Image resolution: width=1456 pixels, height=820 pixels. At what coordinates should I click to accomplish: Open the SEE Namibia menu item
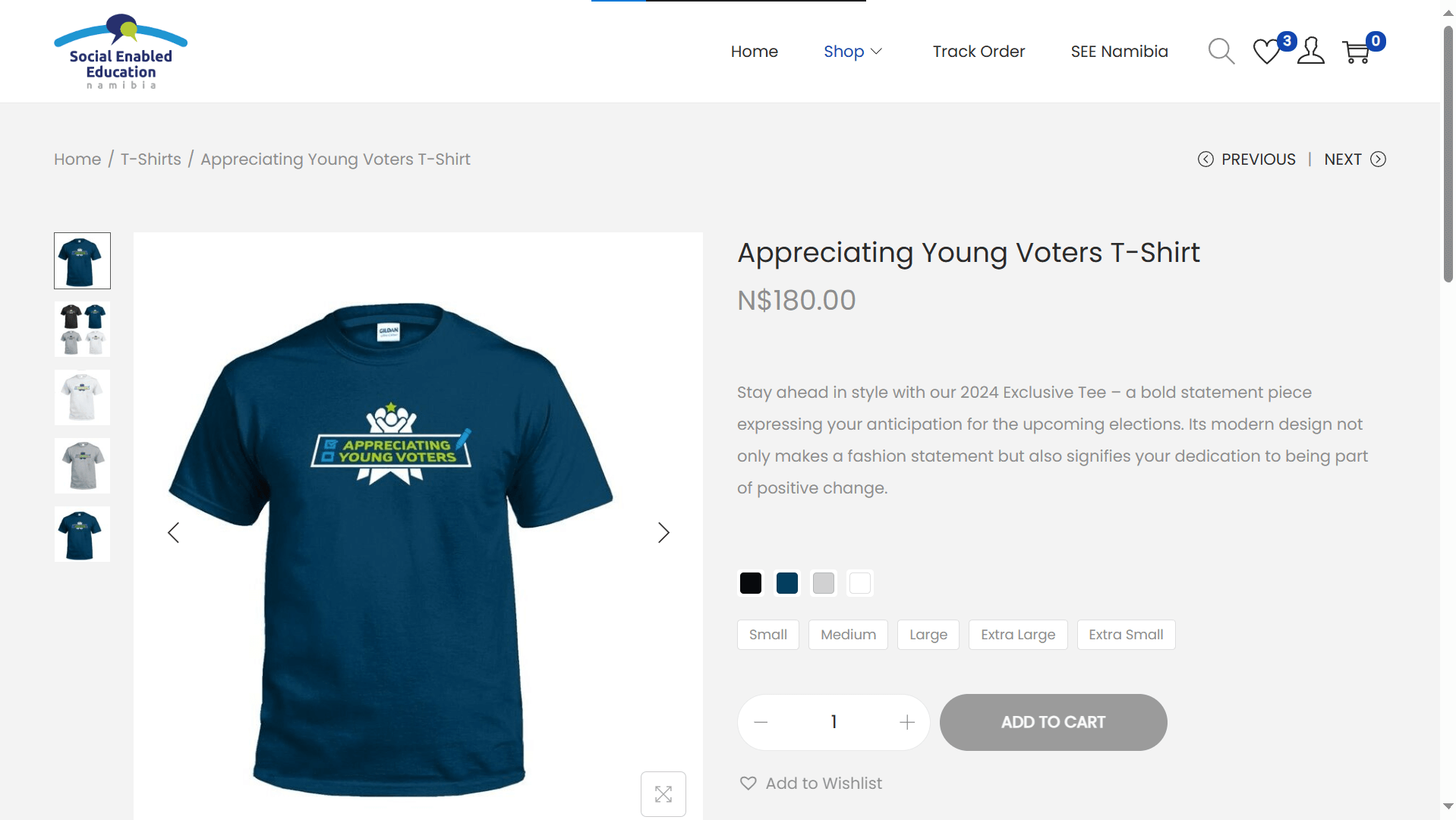click(1119, 52)
